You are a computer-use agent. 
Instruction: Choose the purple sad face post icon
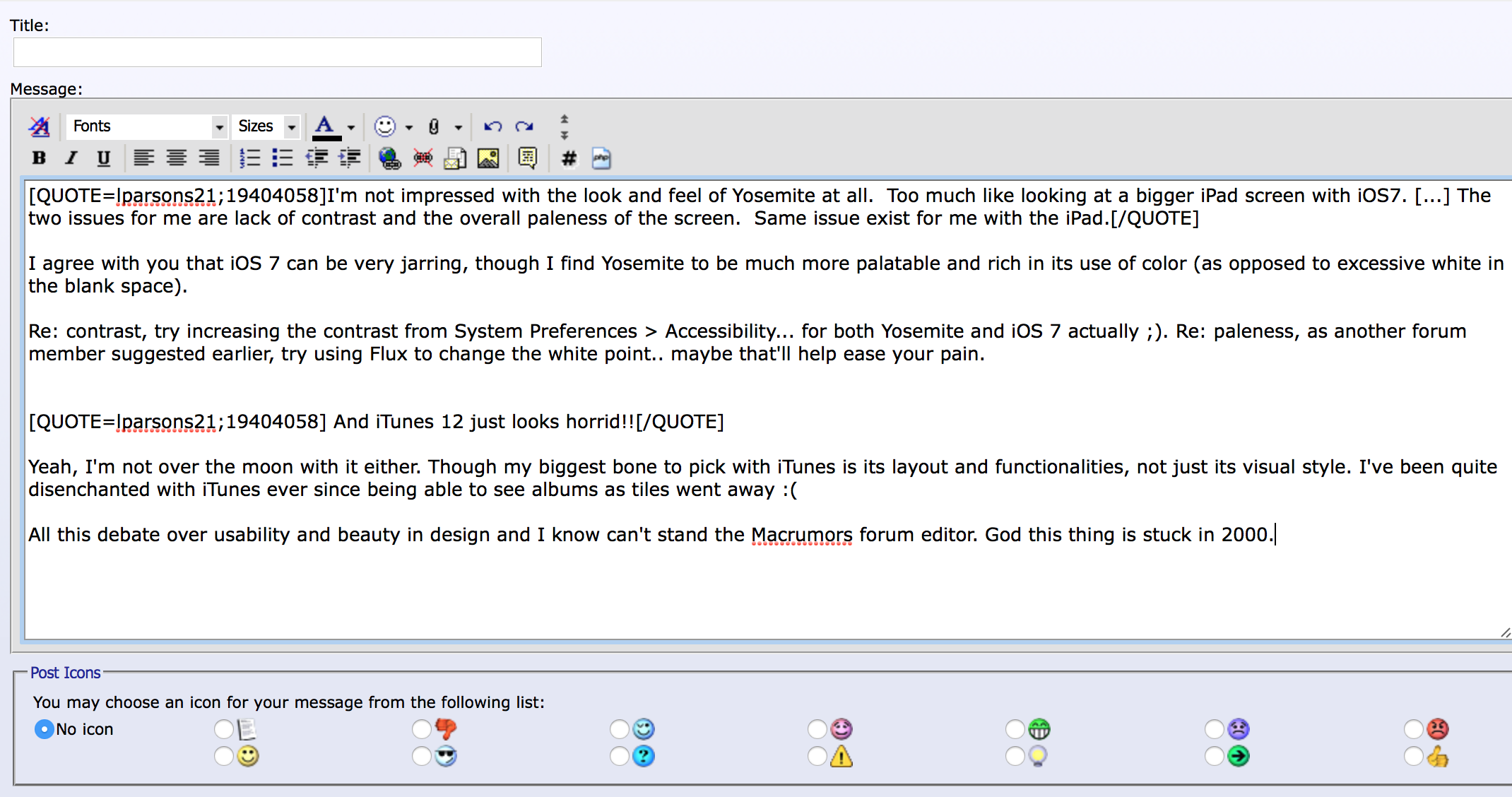point(1239,728)
